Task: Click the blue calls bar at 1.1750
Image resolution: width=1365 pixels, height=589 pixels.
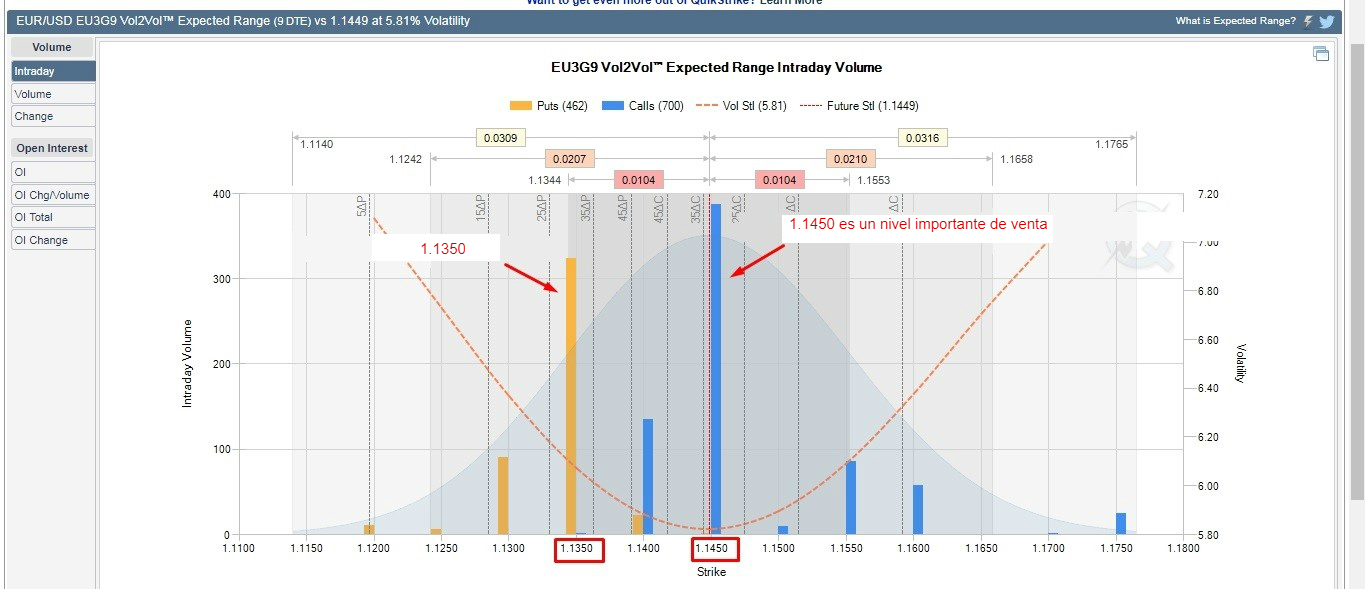Action: click(1121, 524)
